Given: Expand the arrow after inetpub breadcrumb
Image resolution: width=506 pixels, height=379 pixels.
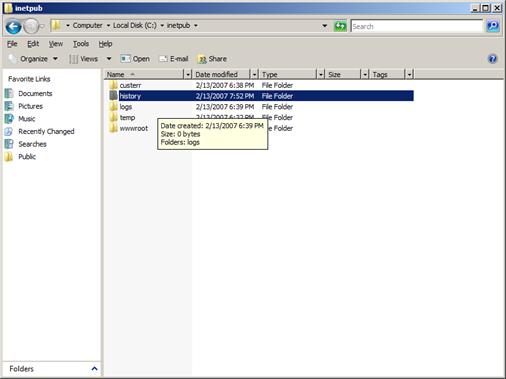Looking at the screenshot, I should coord(196,26).
